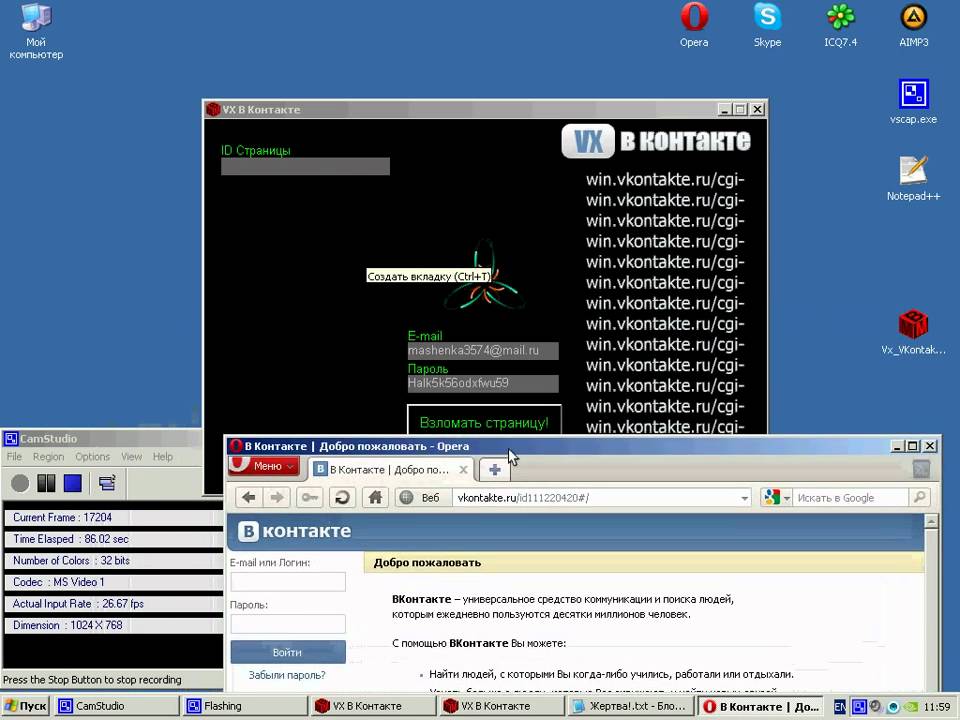
Task: Follow the Забыли пароль link
Action: tap(287, 675)
